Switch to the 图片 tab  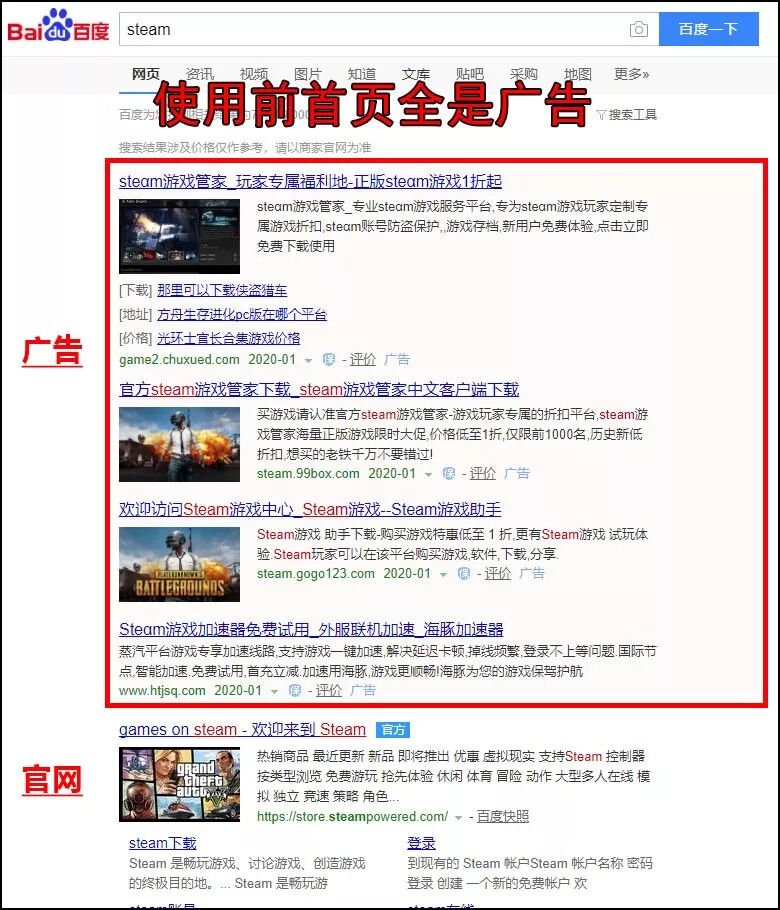click(308, 74)
